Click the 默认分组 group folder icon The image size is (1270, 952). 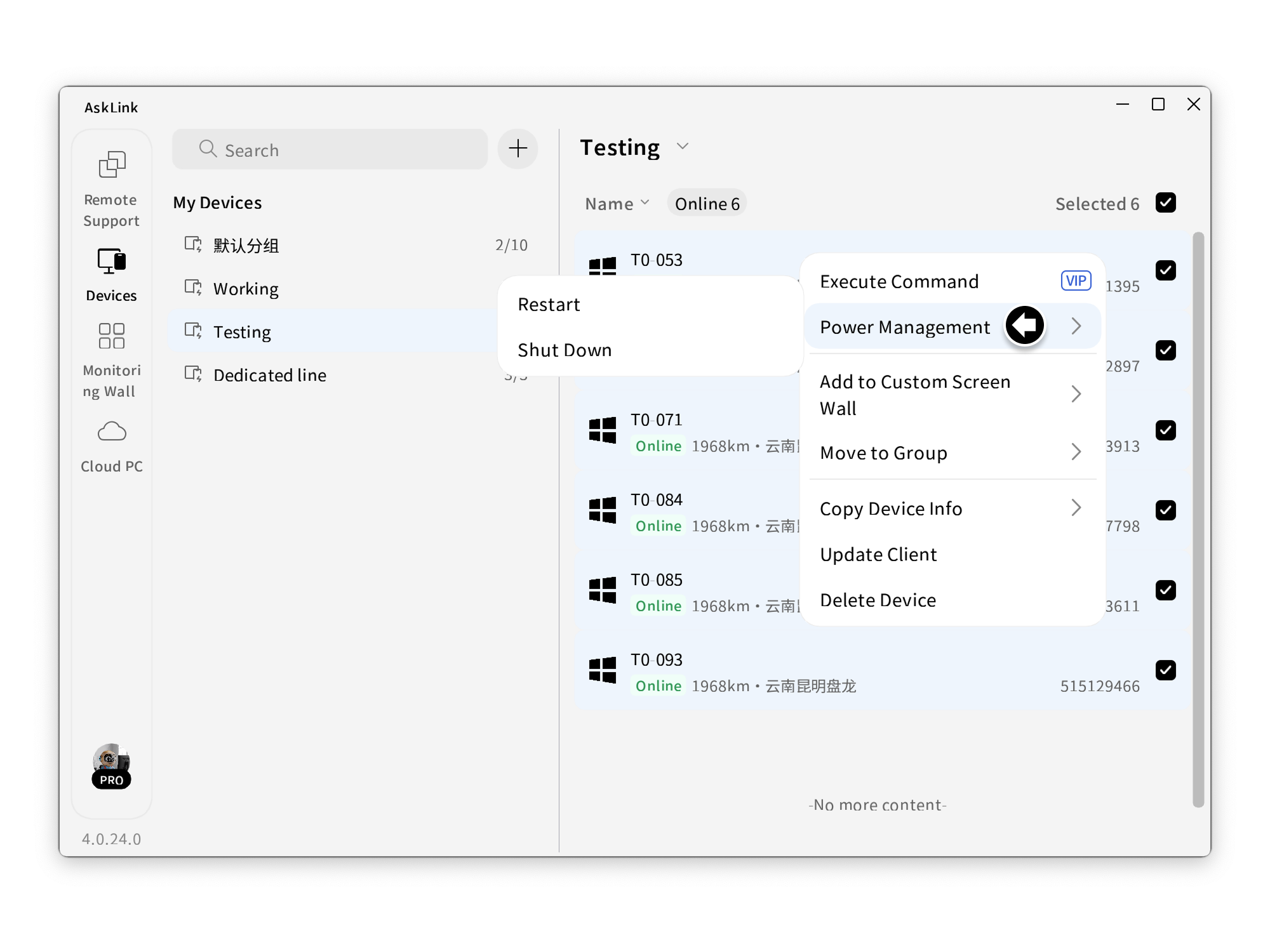tap(193, 244)
